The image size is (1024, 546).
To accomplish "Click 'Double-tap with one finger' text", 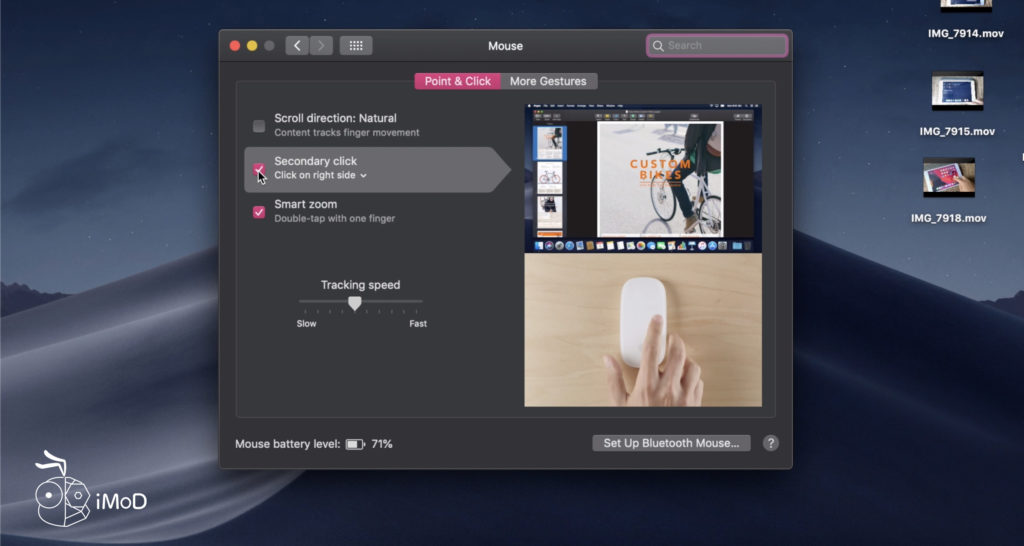I will (334, 219).
